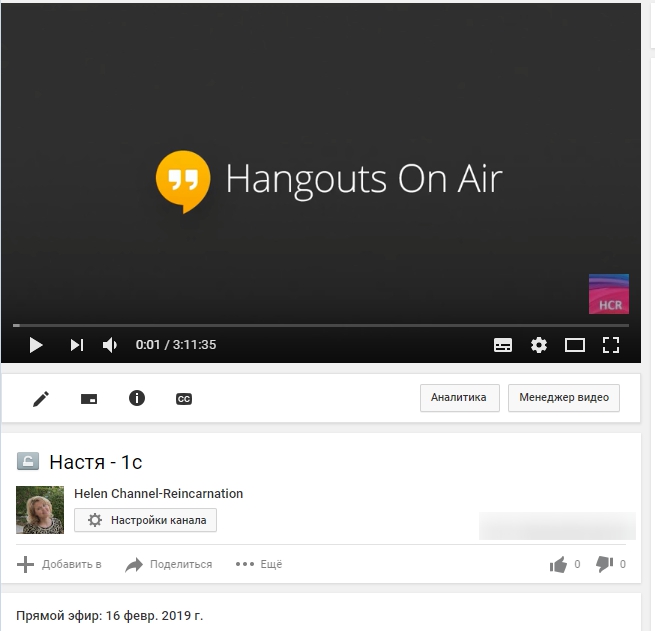
Task: Open the info icon below video
Action: coord(137,398)
